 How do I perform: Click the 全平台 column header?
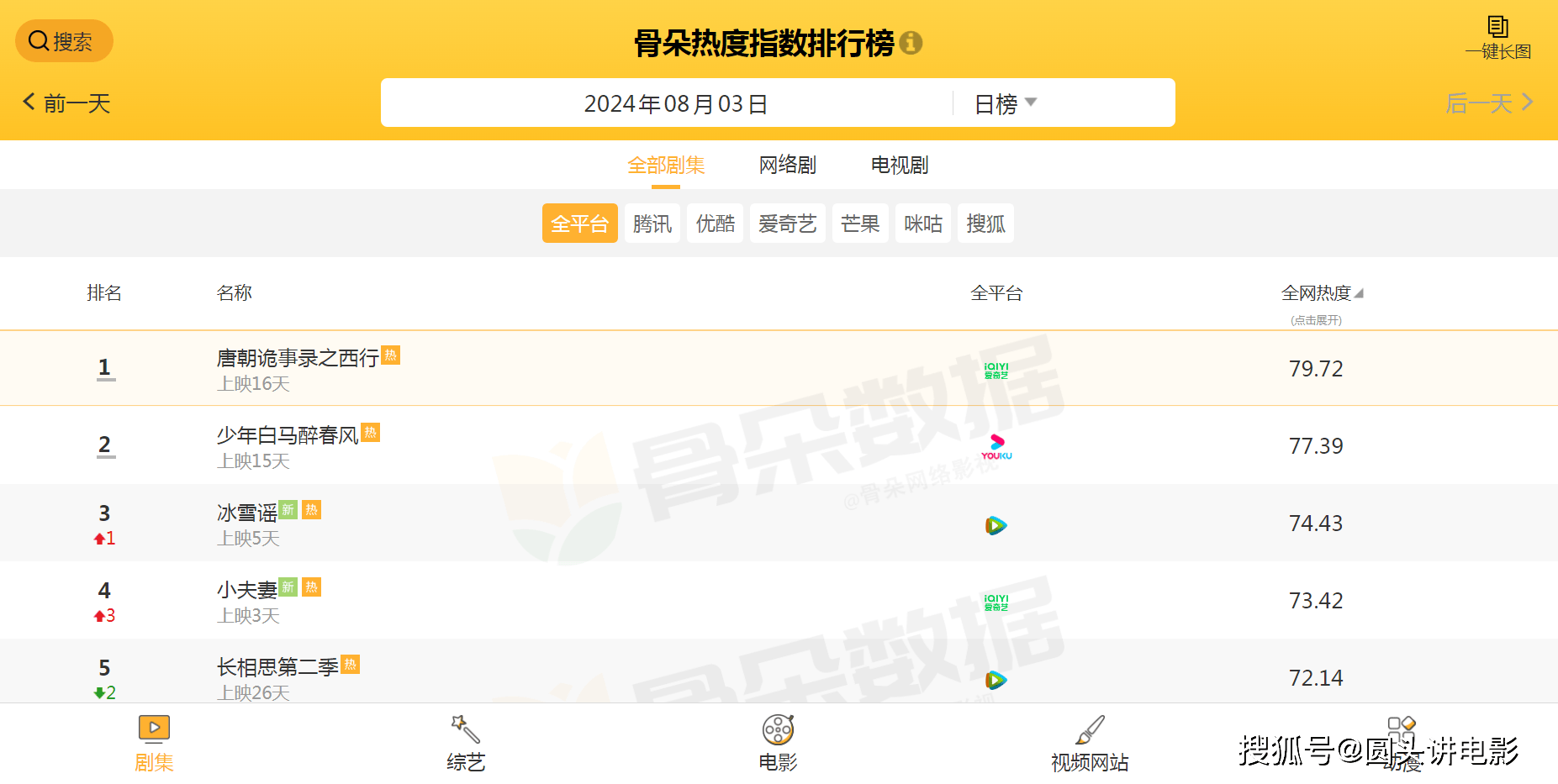click(x=996, y=293)
